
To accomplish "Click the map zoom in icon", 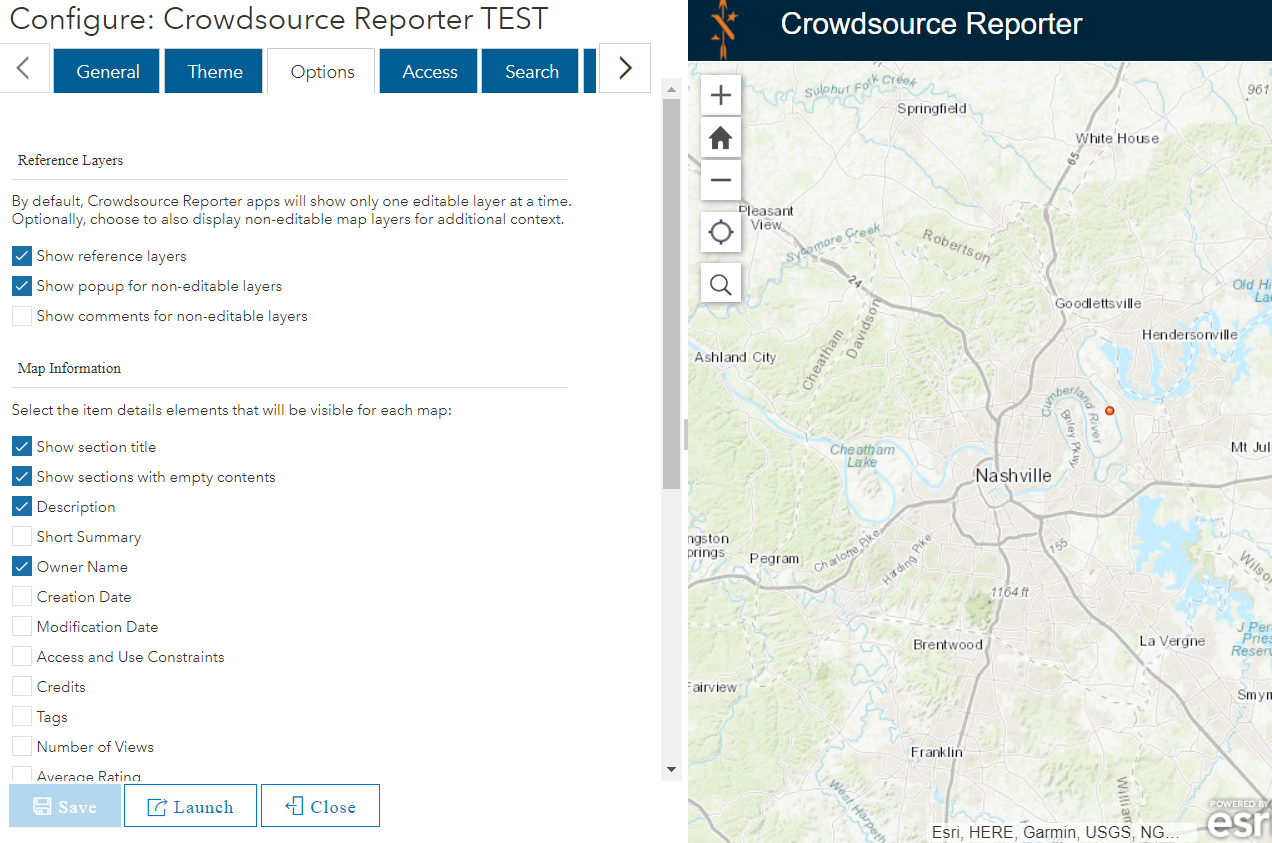I will click(721, 94).
